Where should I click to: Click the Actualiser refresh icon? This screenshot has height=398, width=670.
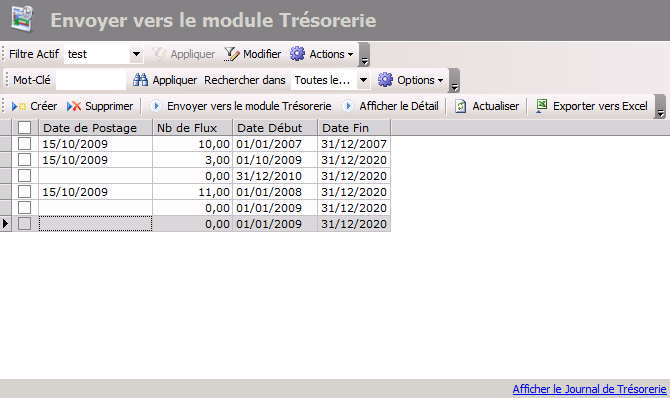(460, 106)
